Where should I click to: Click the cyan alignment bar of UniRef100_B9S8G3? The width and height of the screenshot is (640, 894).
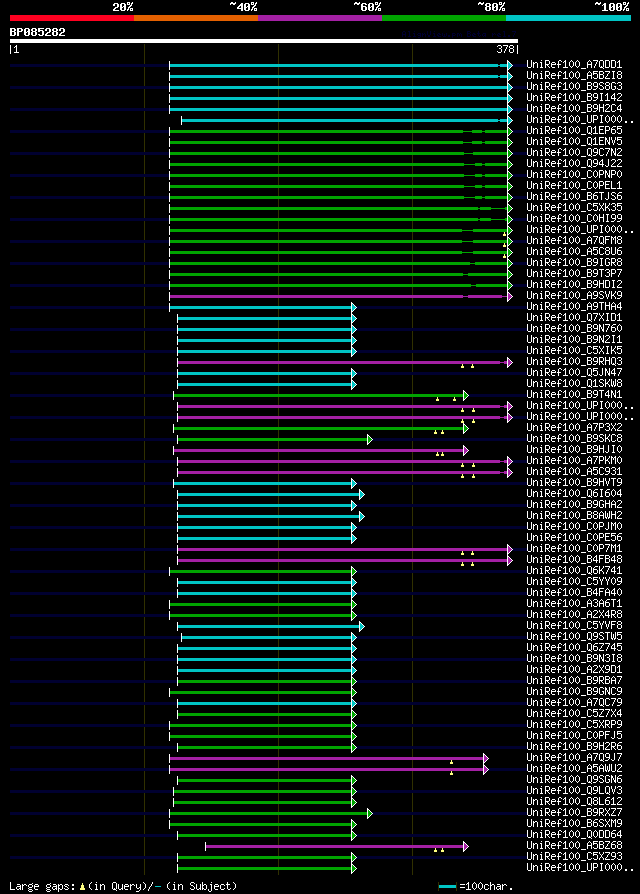point(339,87)
